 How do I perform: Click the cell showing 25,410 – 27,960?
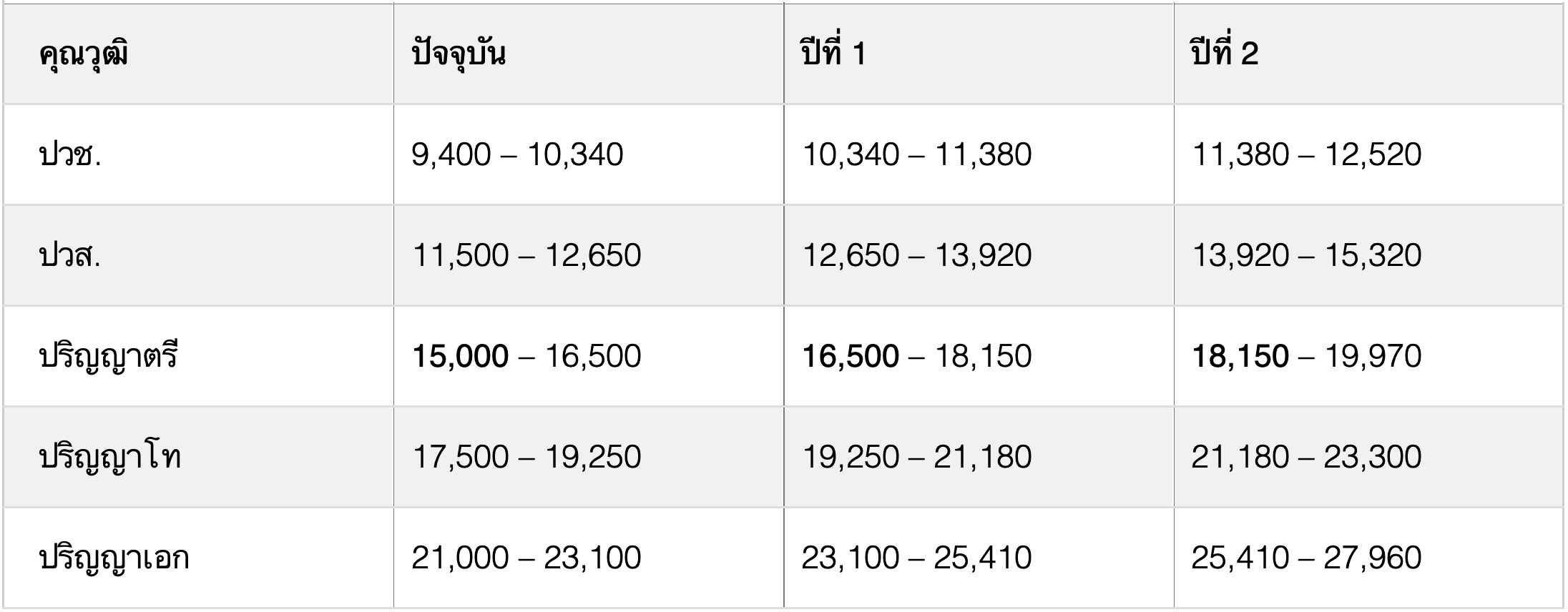(x=1306, y=558)
